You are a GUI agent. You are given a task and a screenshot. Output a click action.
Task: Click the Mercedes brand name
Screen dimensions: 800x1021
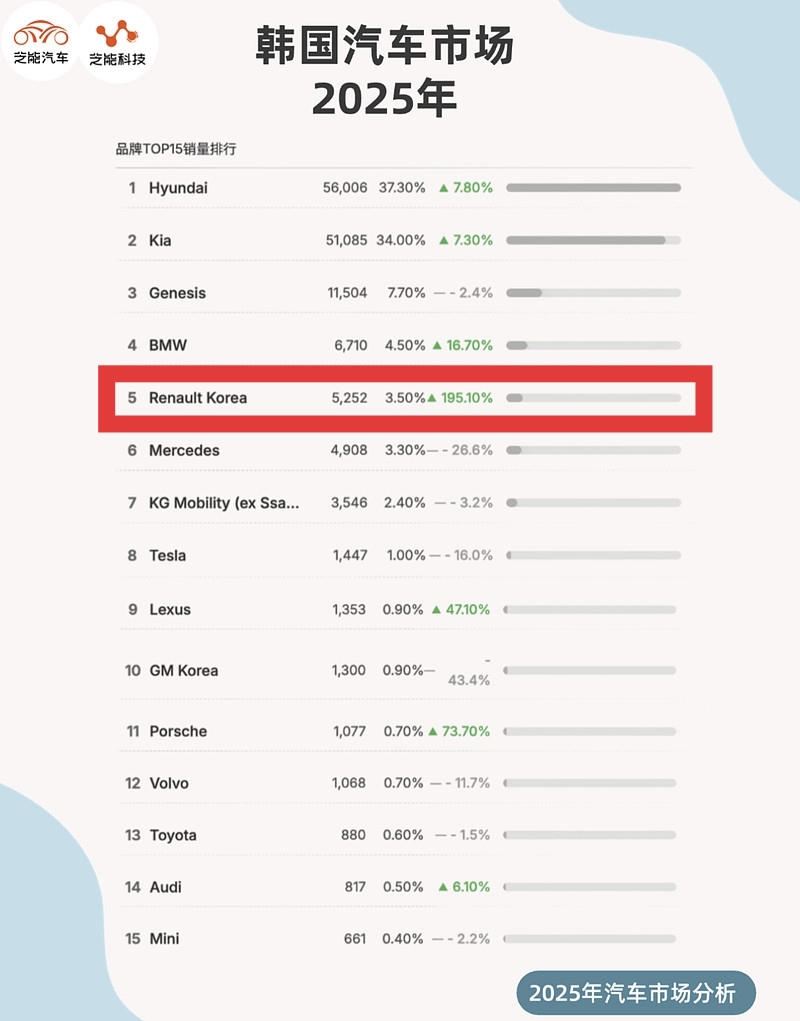pyautogui.click(x=184, y=451)
